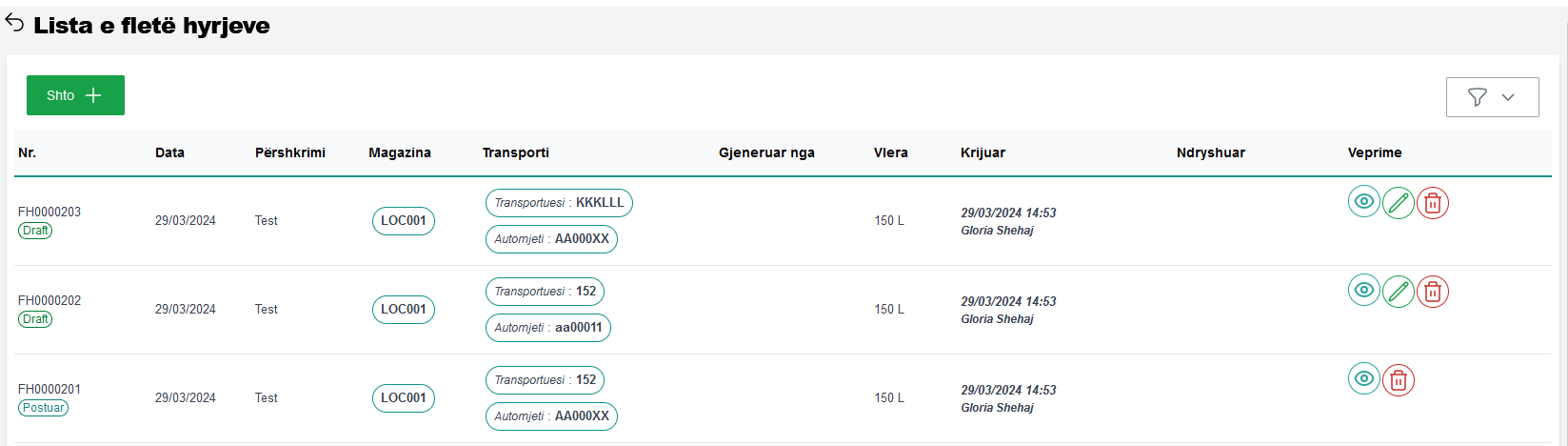Click the back arrow beside the page title
This screenshot has width=1568, height=446.
pos(14,24)
